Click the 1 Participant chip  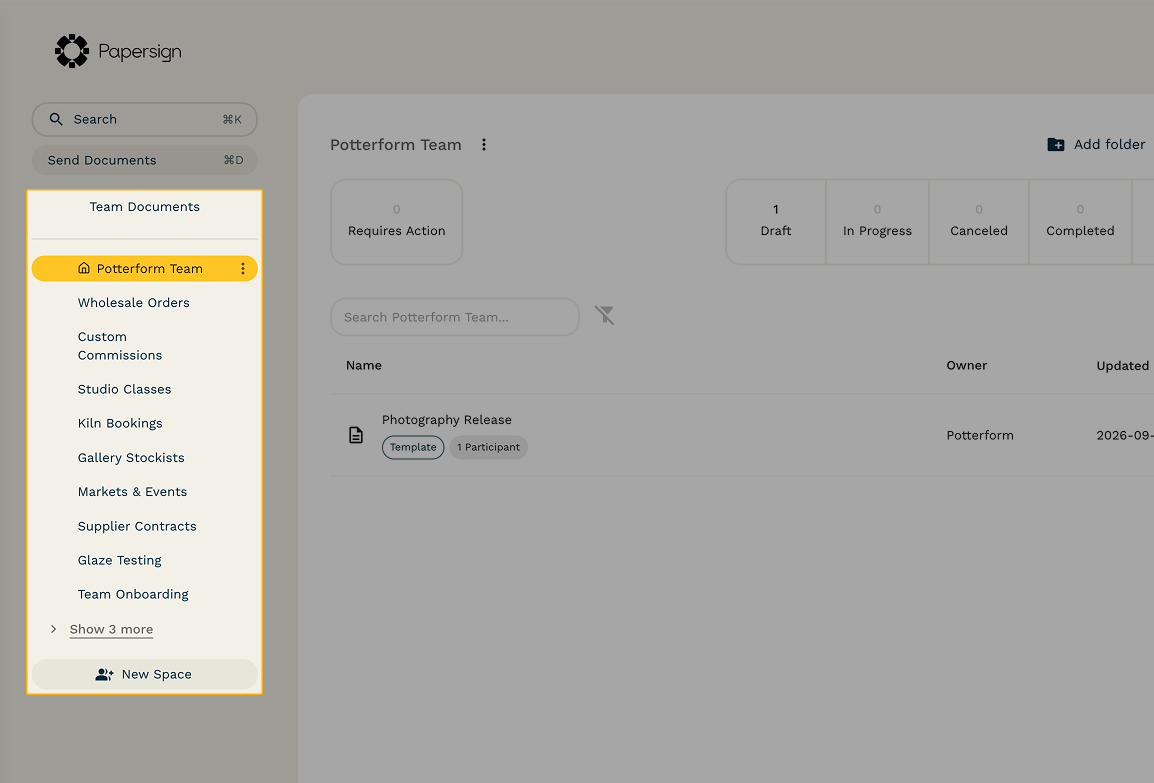click(489, 447)
